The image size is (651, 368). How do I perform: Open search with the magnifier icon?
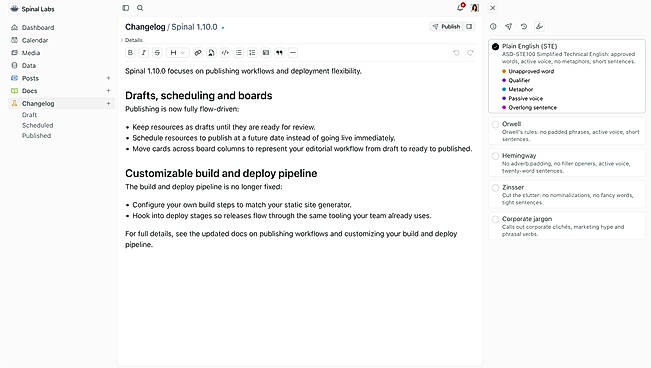pyautogui.click(x=140, y=8)
